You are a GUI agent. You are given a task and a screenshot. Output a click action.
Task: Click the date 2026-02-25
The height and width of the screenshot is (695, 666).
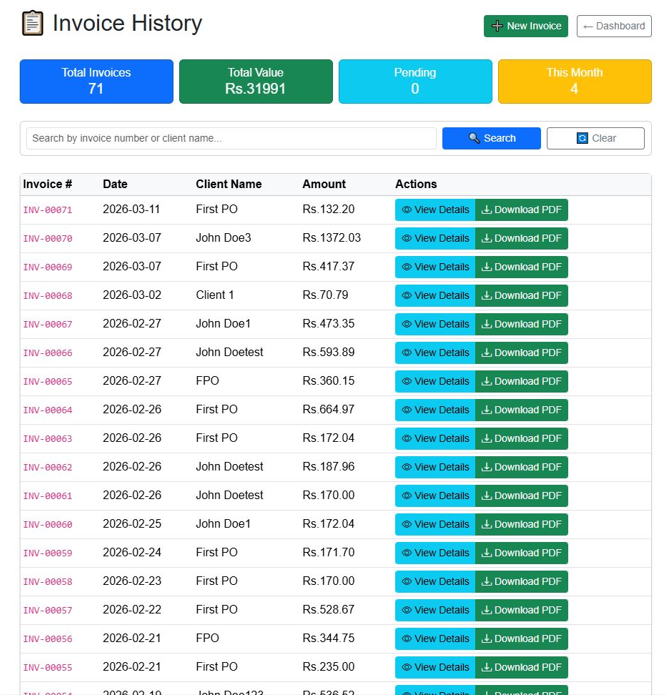[x=132, y=524]
